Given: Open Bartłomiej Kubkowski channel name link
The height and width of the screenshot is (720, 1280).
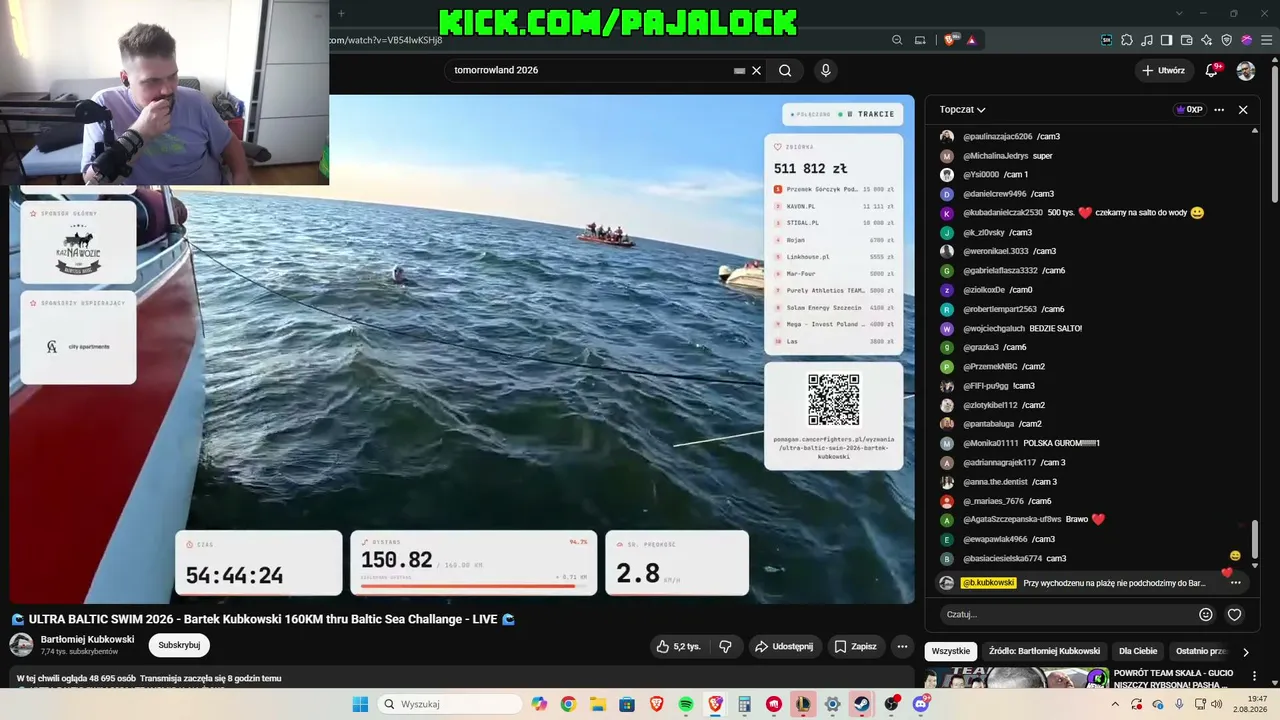Looking at the screenshot, I should click(87, 639).
